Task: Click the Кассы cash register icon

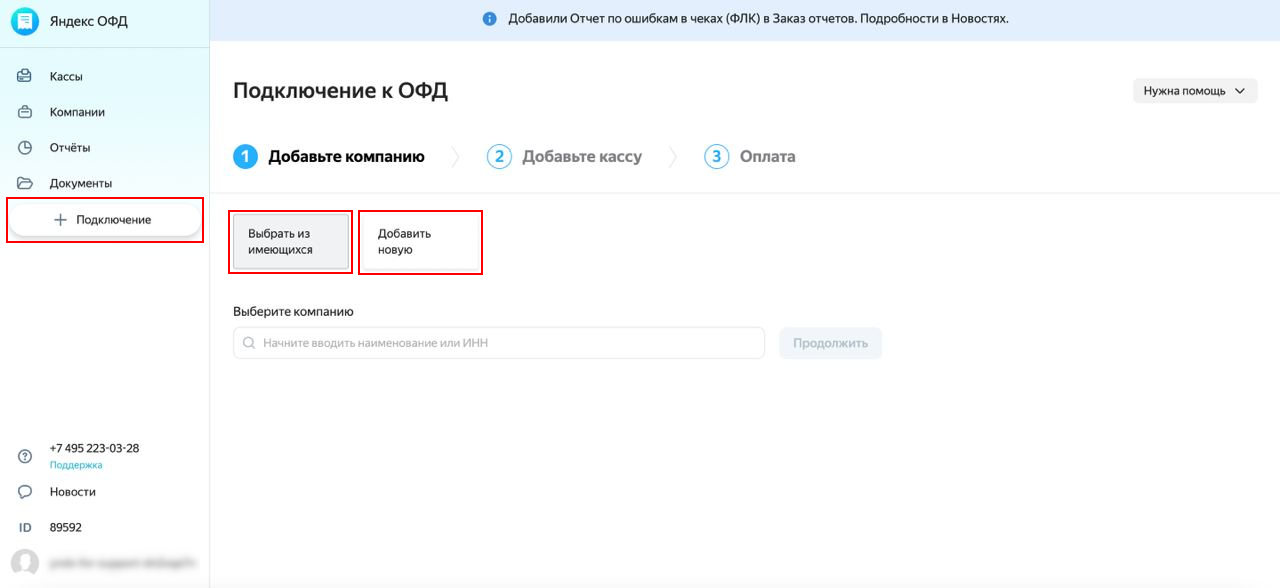Action: click(25, 77)
